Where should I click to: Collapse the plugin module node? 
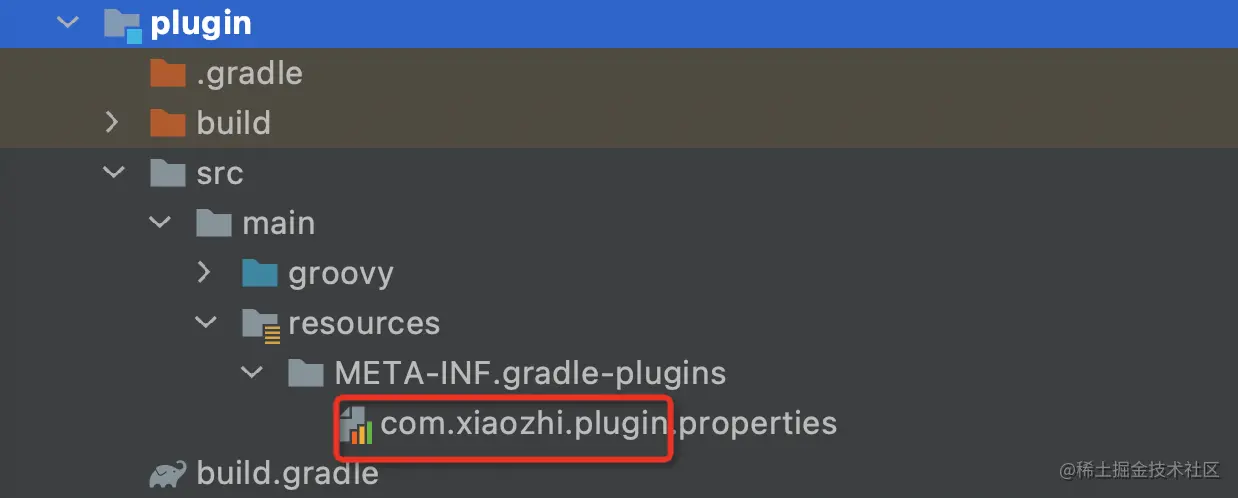coord(68,22)
